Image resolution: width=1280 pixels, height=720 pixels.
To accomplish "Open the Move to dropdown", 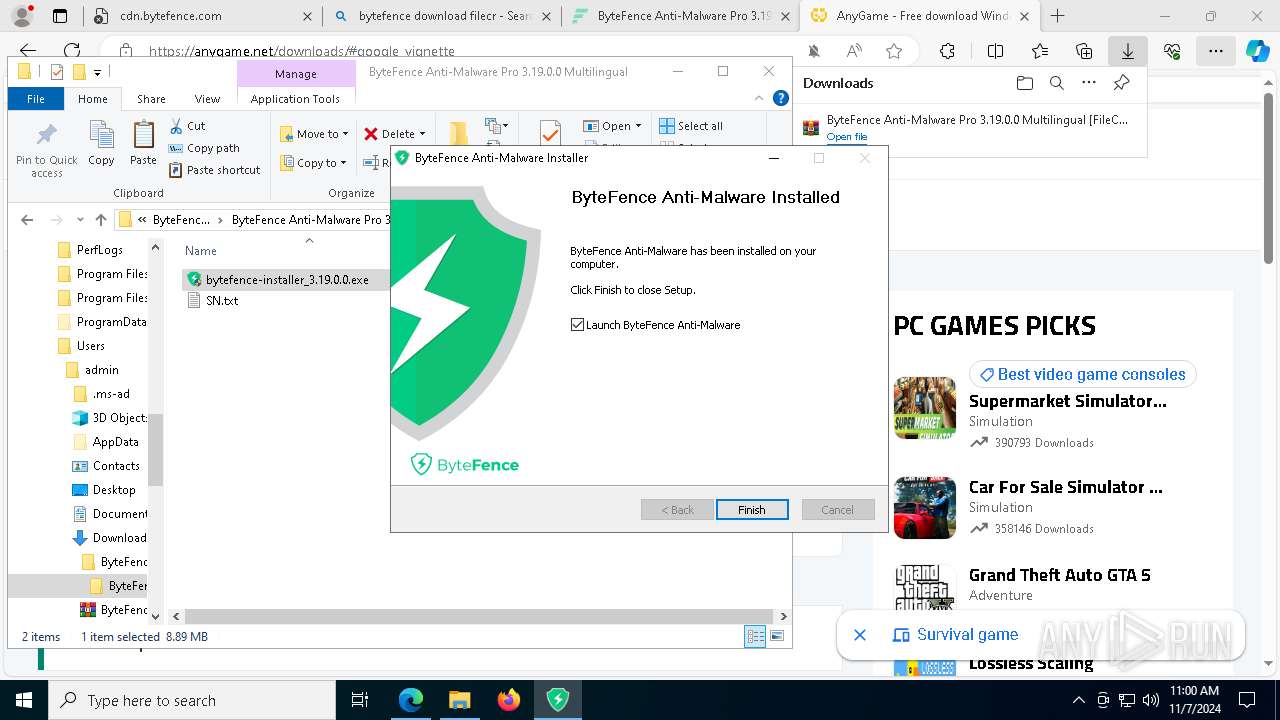I will tap(314, 134).
